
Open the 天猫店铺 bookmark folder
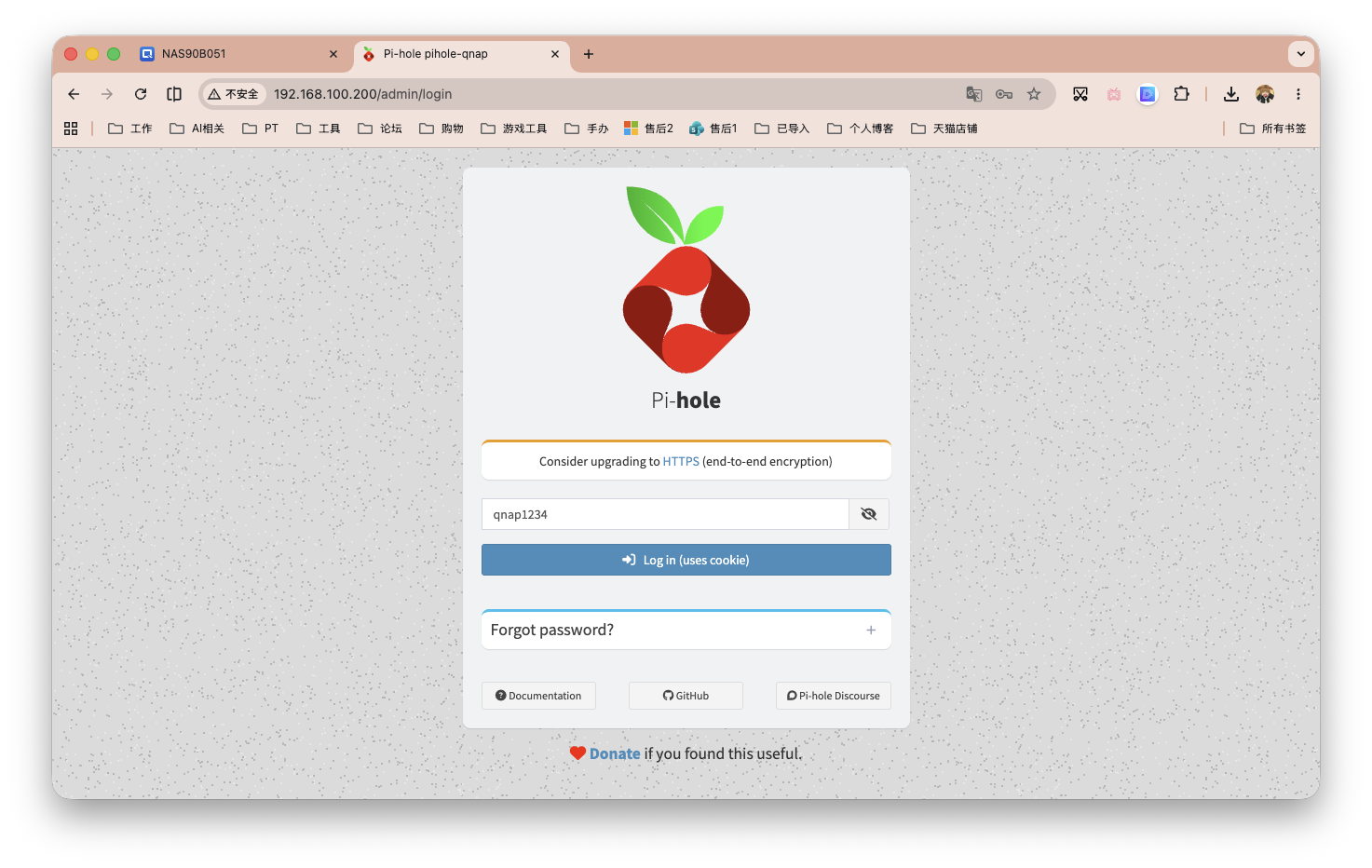click(x=944, y=129)
